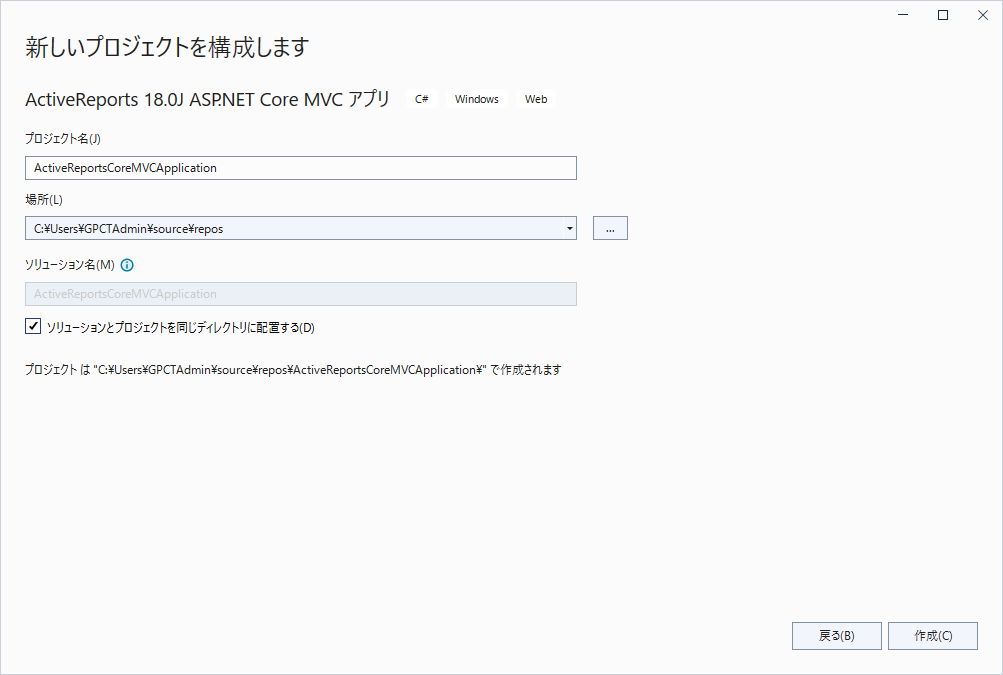This screenshot has width=1003, height=675.
Task: Maximize the dialog window
Action: pos(943,15)
